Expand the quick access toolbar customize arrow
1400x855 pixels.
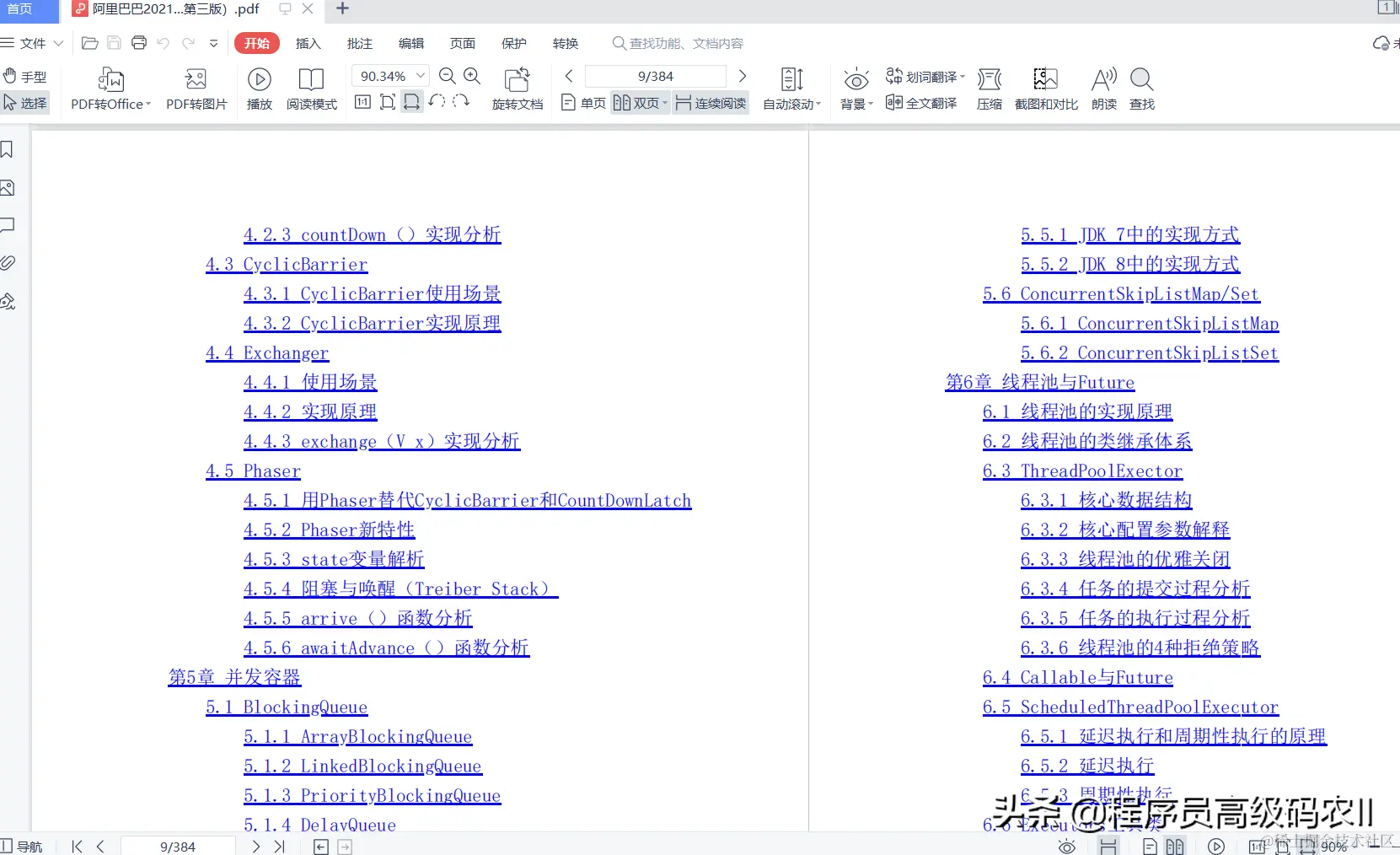tap(214, 43)
